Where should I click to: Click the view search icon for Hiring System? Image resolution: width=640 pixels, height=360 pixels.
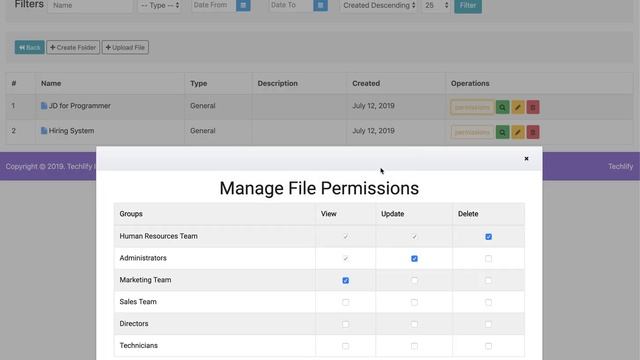coord(502,132)
